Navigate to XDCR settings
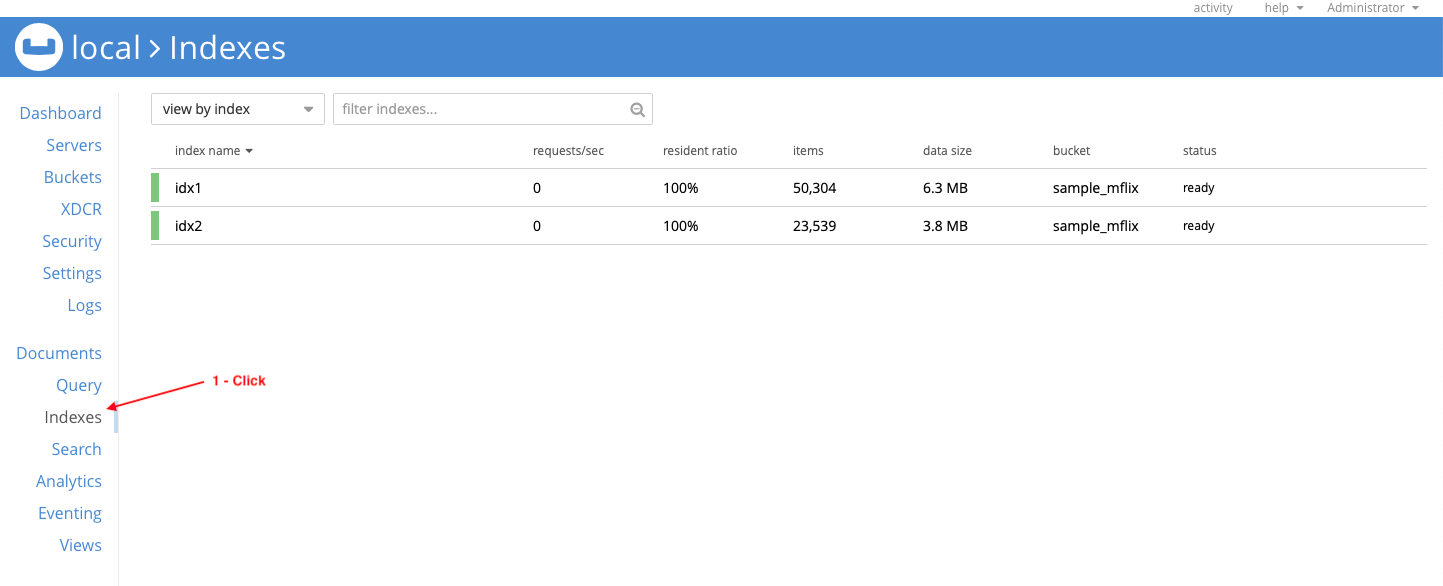Image resolution: width=1443 pixels, height=586 pixels. pyautogui.click(x=81, y=209)
